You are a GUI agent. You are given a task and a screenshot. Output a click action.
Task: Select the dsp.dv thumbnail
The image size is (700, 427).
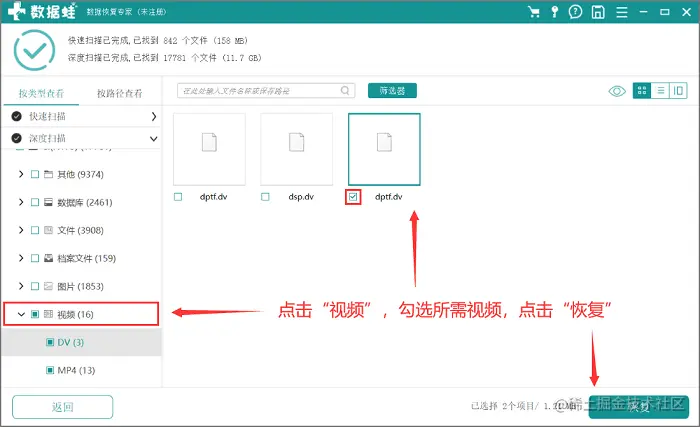(x=296, y=149)
